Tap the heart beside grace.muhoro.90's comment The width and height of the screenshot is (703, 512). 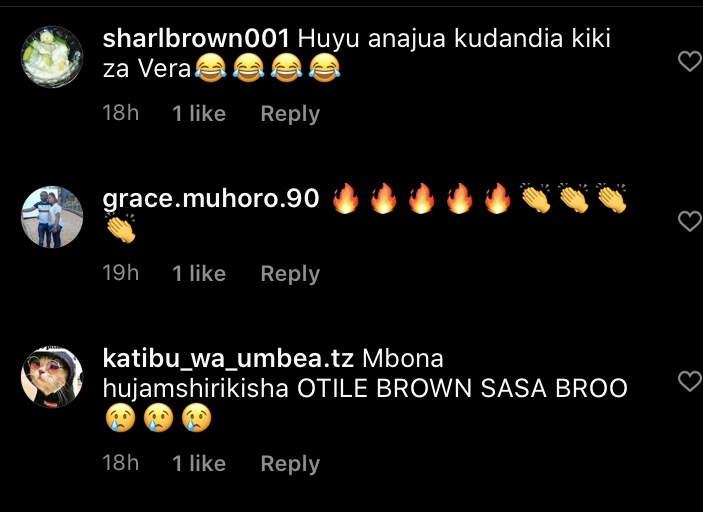tap(690, 221)
